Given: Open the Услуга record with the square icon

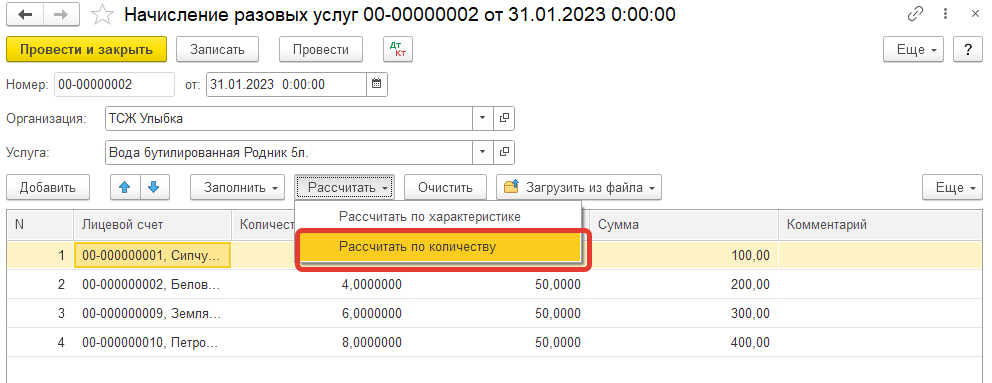Looking at the screenshot, I should pos(504,152).
